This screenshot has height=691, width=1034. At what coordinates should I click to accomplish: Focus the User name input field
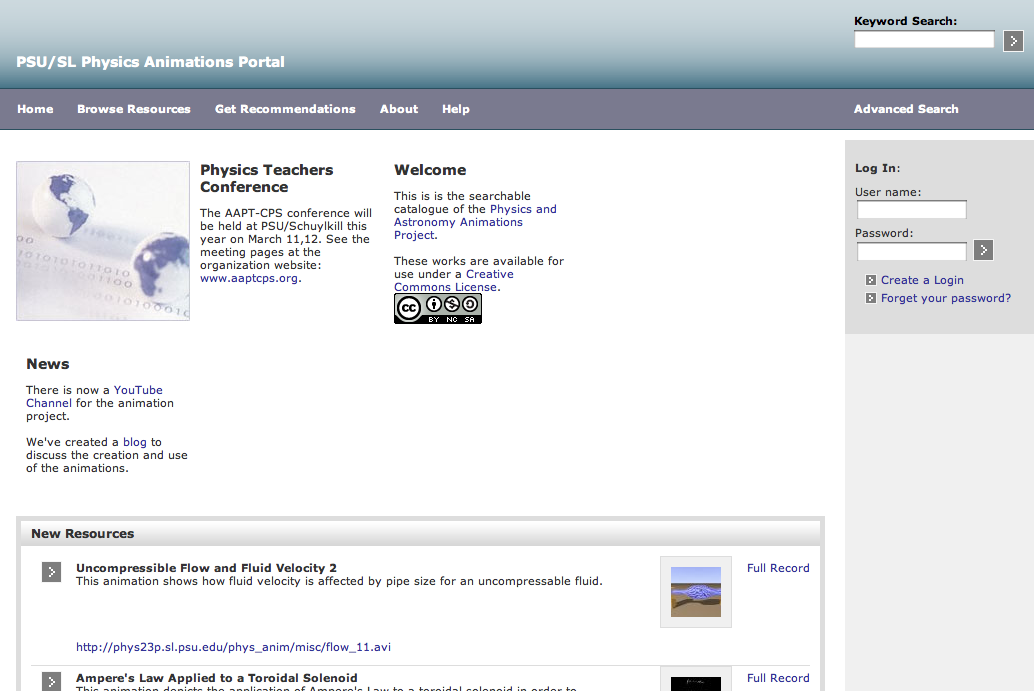click(911, 210)
